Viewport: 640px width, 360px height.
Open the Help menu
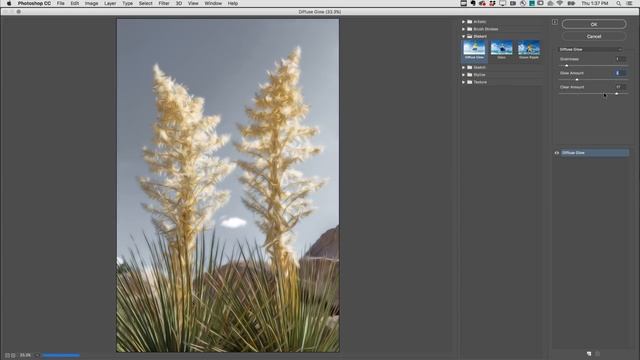point(233,3)
